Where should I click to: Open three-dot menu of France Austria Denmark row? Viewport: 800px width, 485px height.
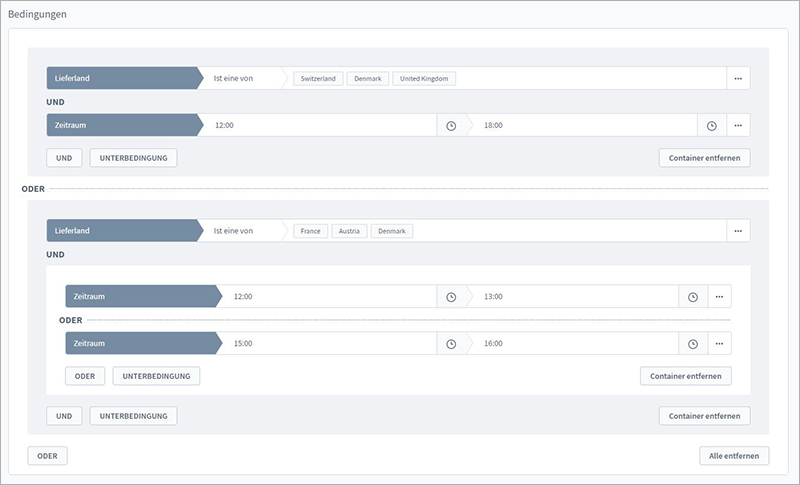[x=738, y=231]
